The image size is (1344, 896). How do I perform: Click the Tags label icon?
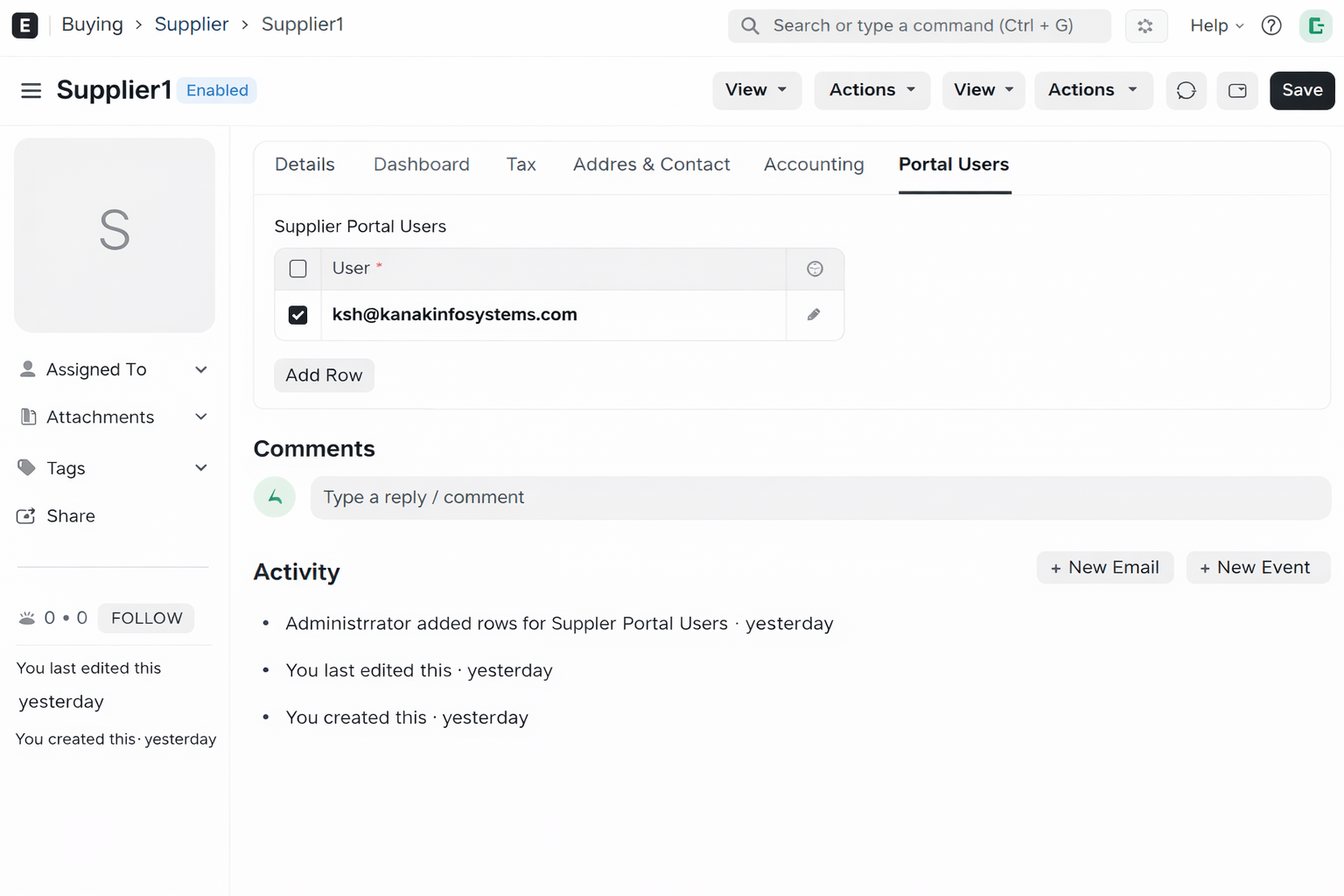coord(27,467)
